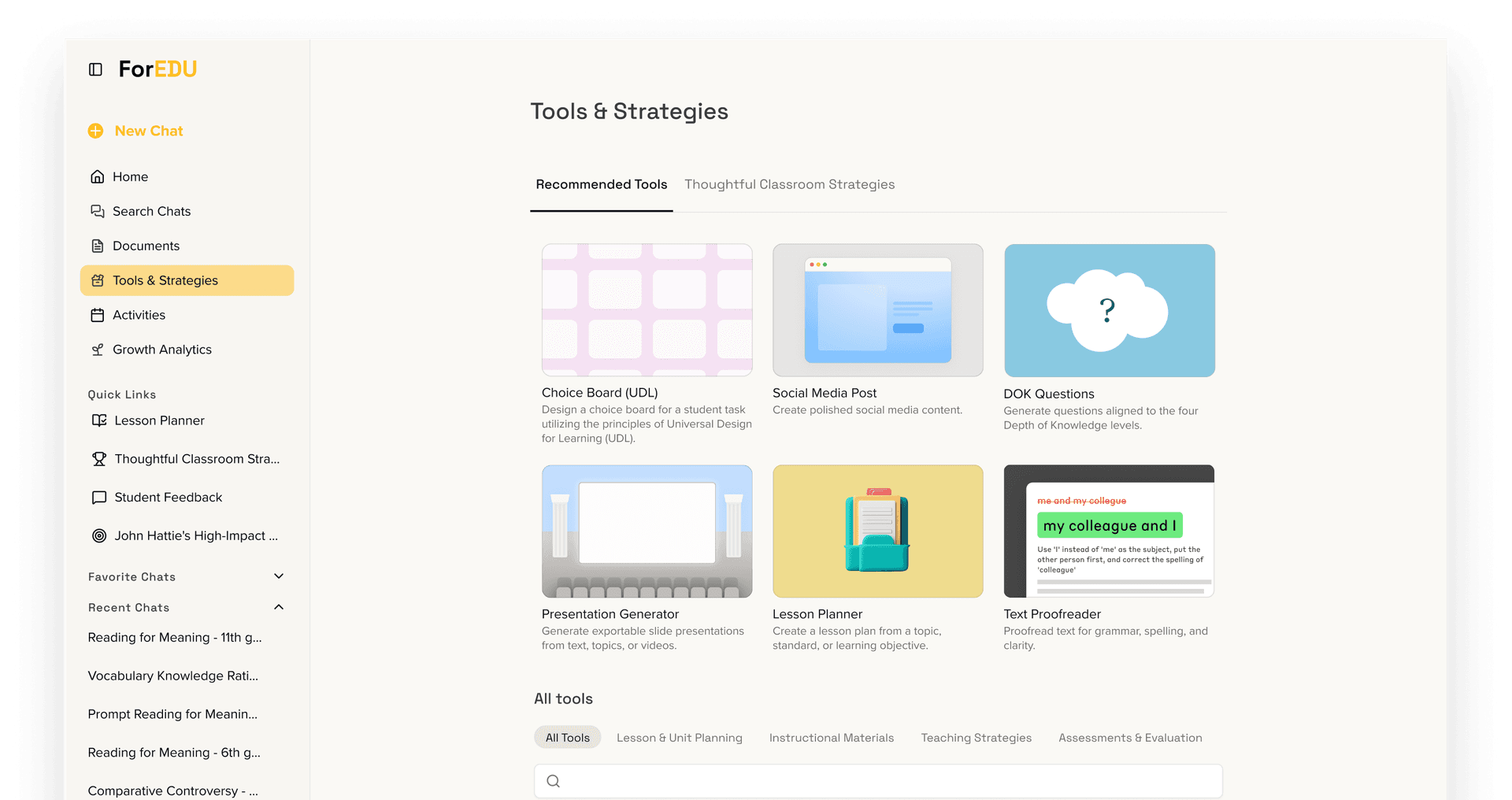Open the Vocabulary Knowledge Rating recent chat
1512x800 pixels.
(173, 676)
